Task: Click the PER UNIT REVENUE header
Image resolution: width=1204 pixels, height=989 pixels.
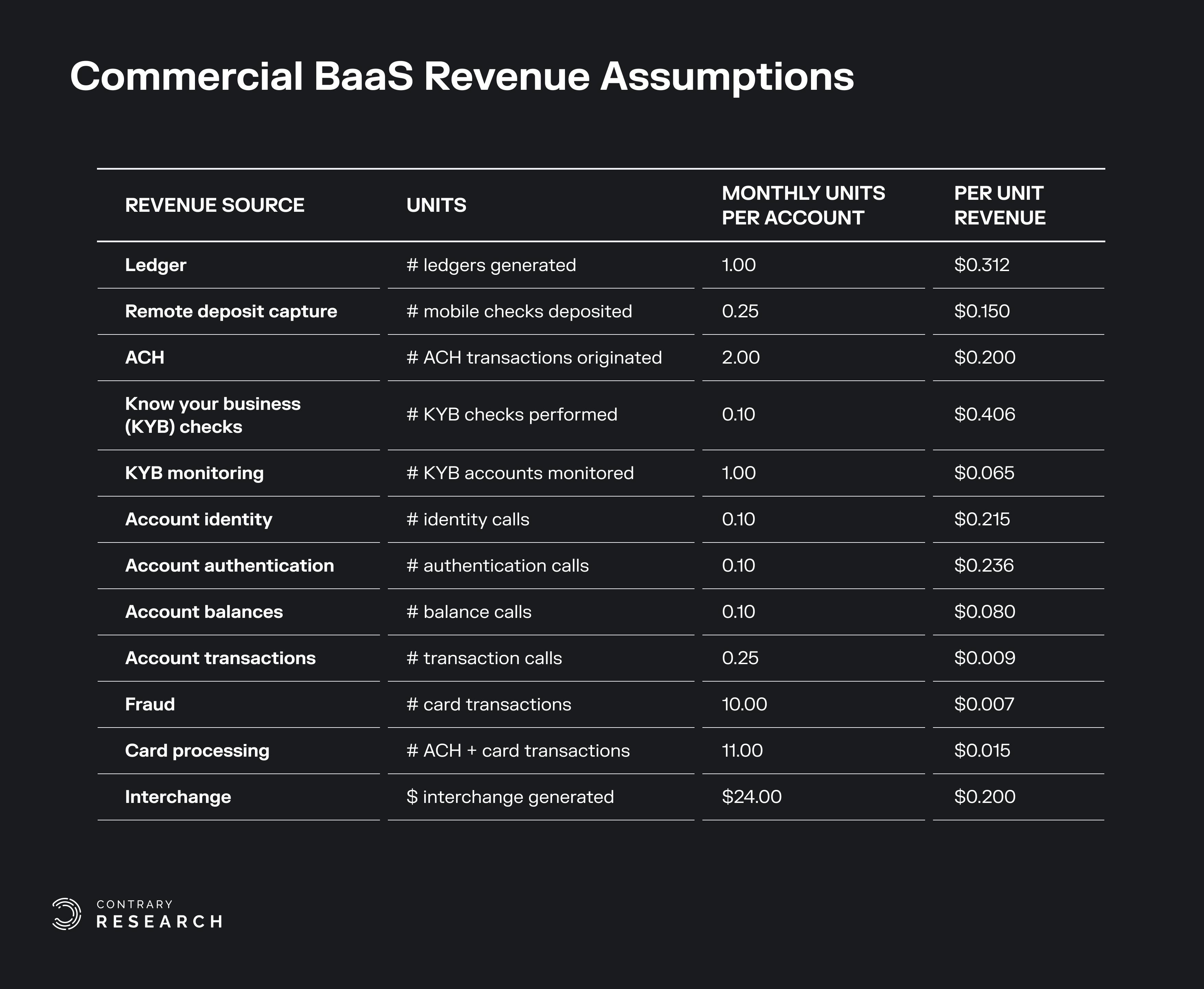Action: [x=999, y=205]
